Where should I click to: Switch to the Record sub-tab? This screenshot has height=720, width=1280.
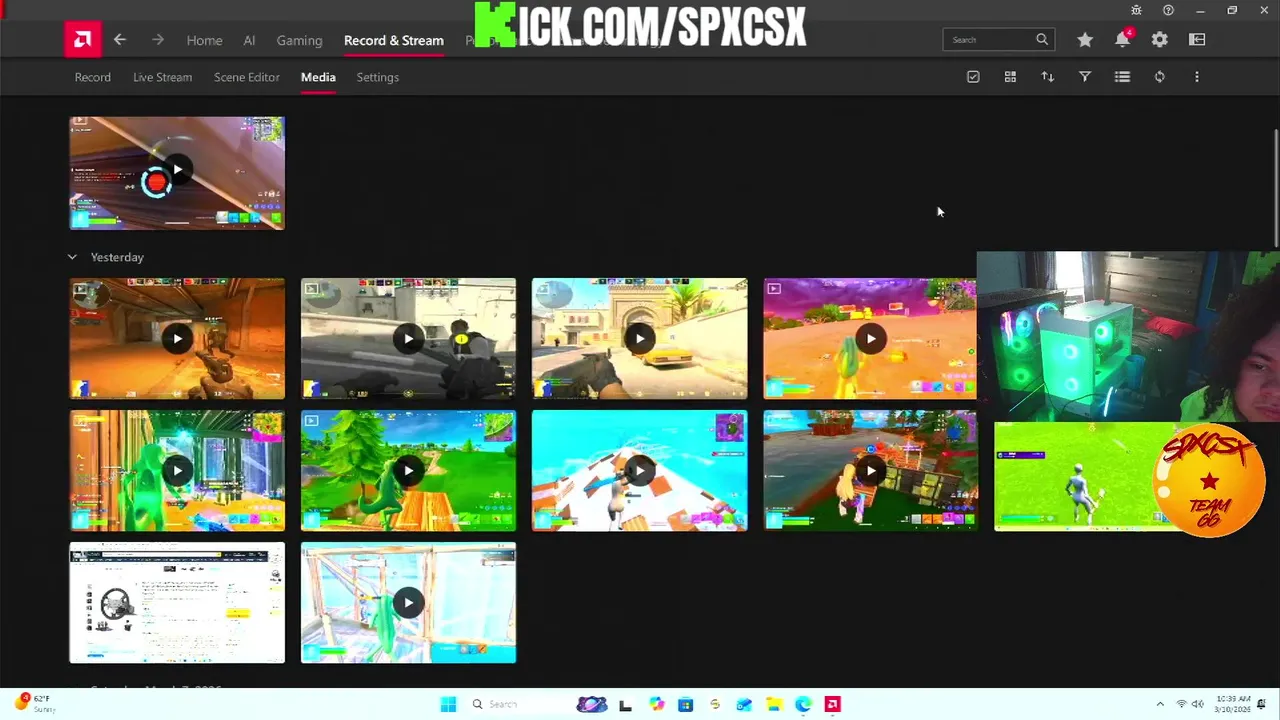[x=93, y=77]
